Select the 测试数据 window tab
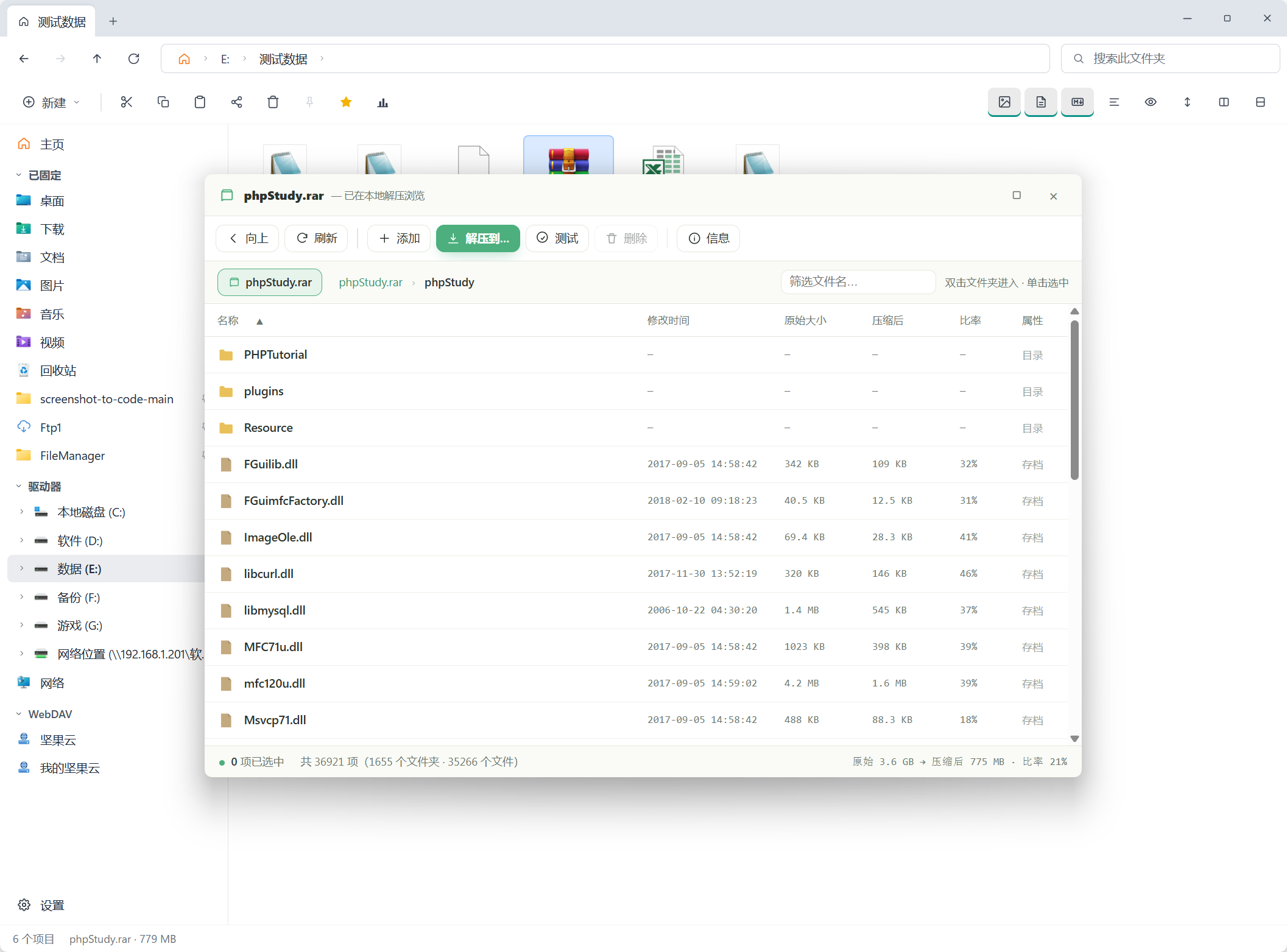1287x952 pixels. coord(52,22)
